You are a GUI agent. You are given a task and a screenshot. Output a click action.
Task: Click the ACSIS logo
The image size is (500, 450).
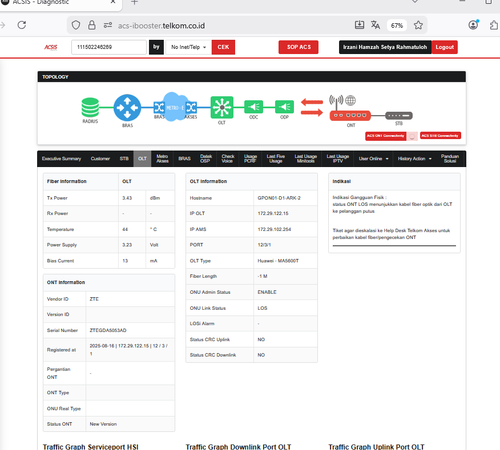pyautogui.click(x=51, y=47)
